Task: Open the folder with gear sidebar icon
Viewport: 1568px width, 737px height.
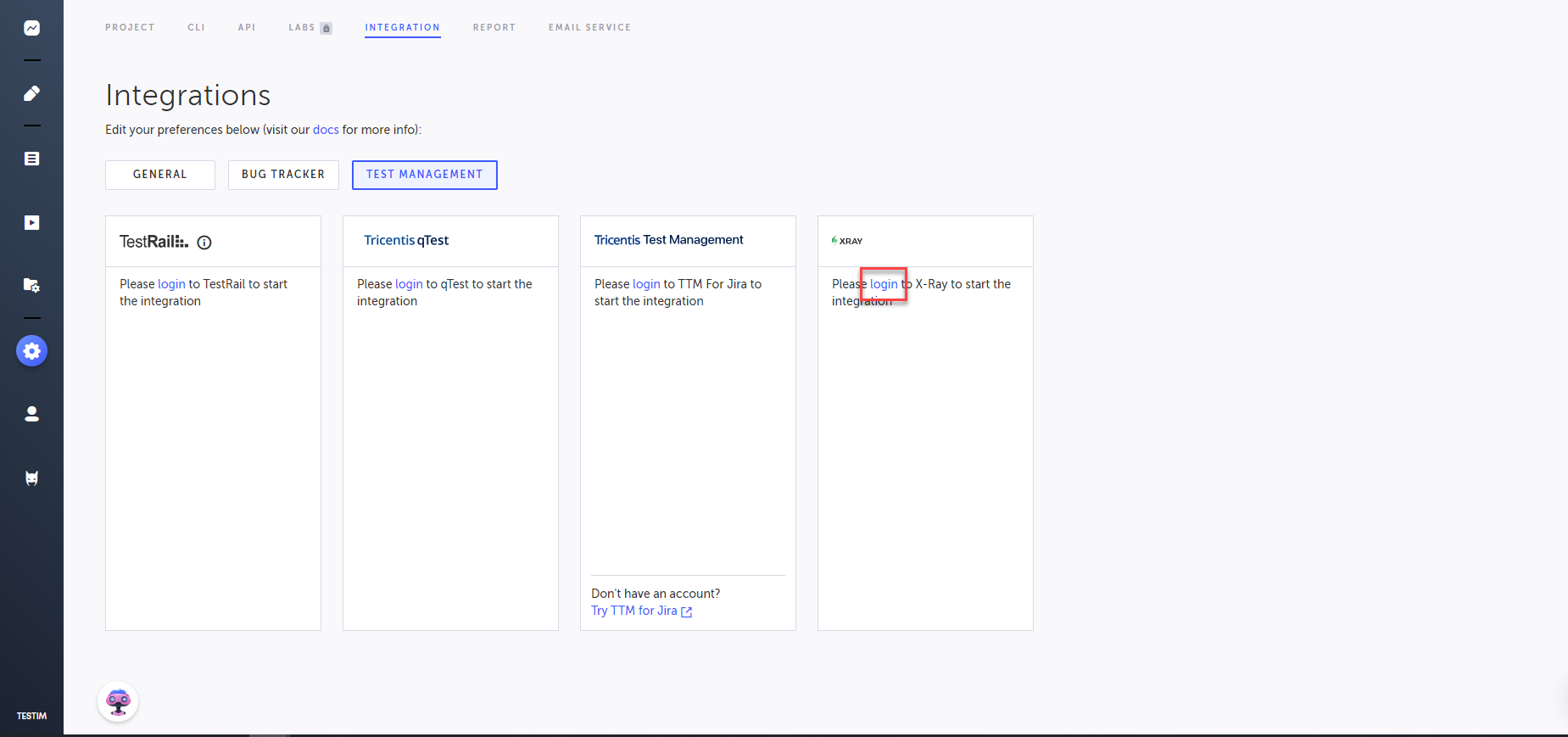Action: point(31,285)
